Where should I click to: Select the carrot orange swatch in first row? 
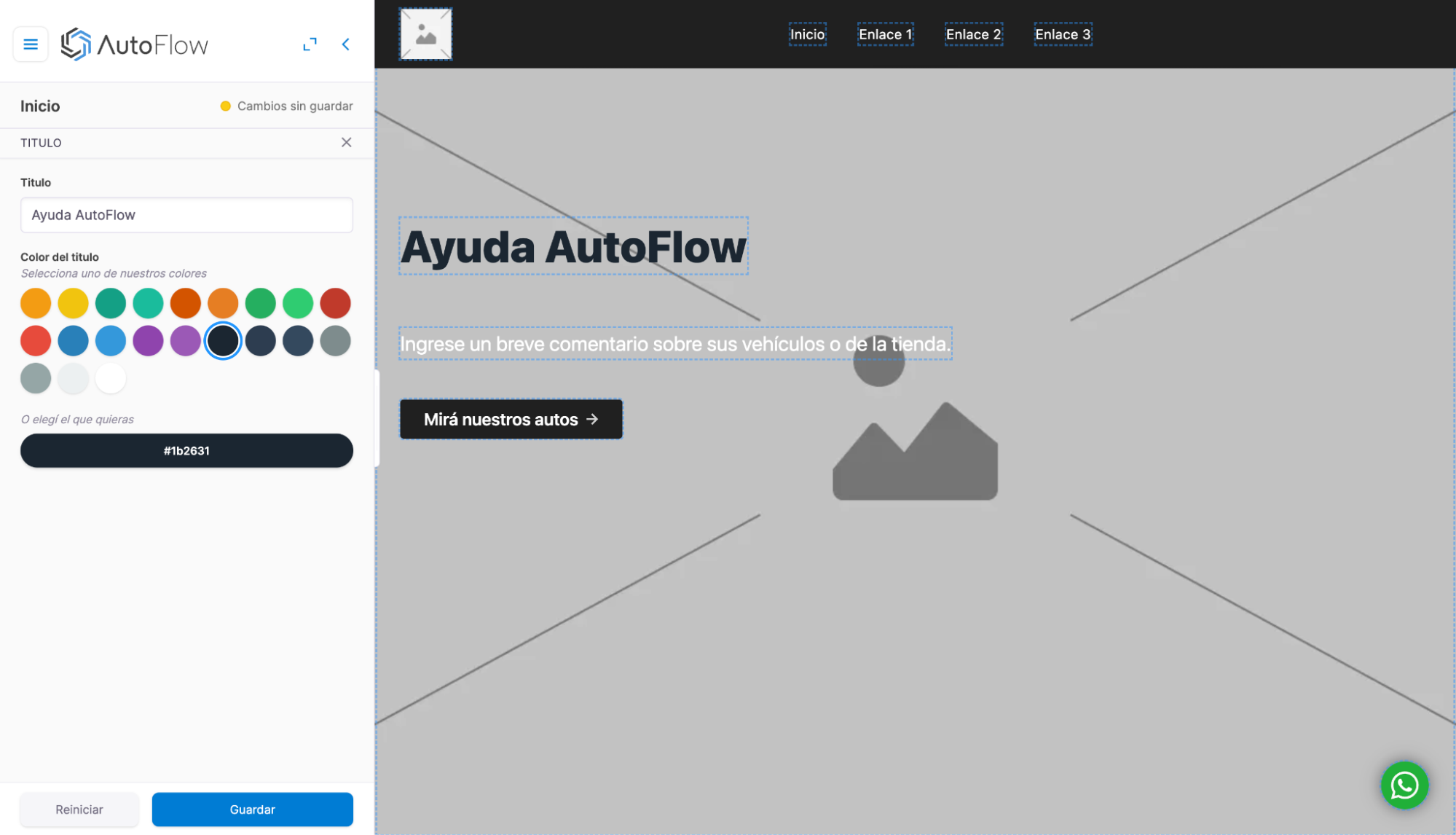coord(223,303)
